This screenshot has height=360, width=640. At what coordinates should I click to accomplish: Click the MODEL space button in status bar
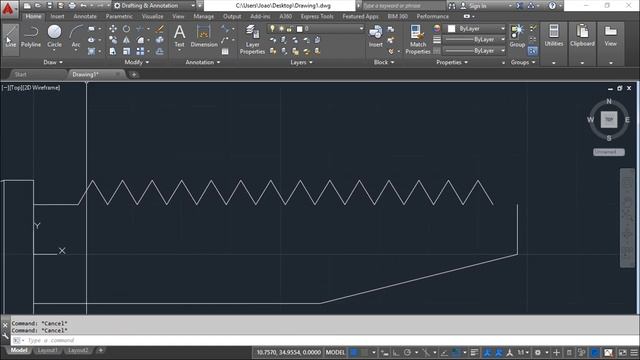(335, 352)
